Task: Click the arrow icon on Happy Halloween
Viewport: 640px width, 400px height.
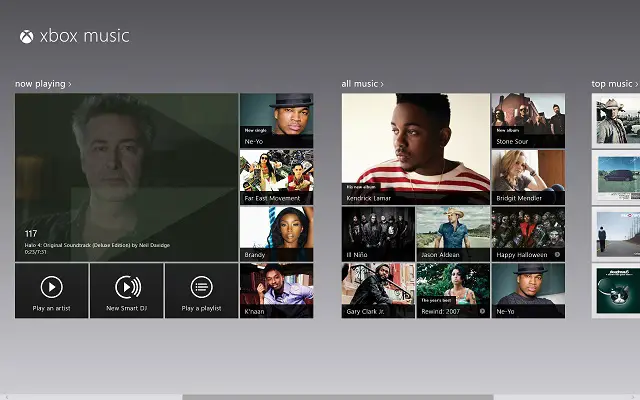Action: click(x=557, y=254)
